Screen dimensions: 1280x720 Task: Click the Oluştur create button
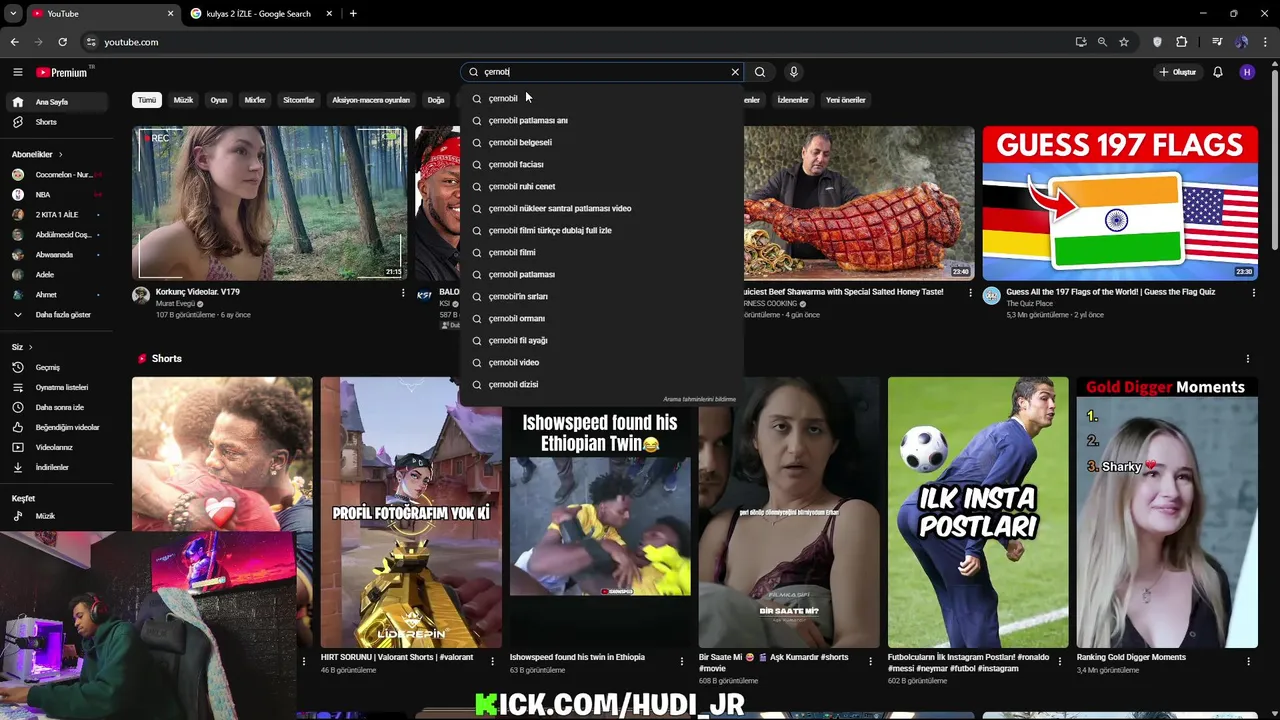tap(1177, 72)
